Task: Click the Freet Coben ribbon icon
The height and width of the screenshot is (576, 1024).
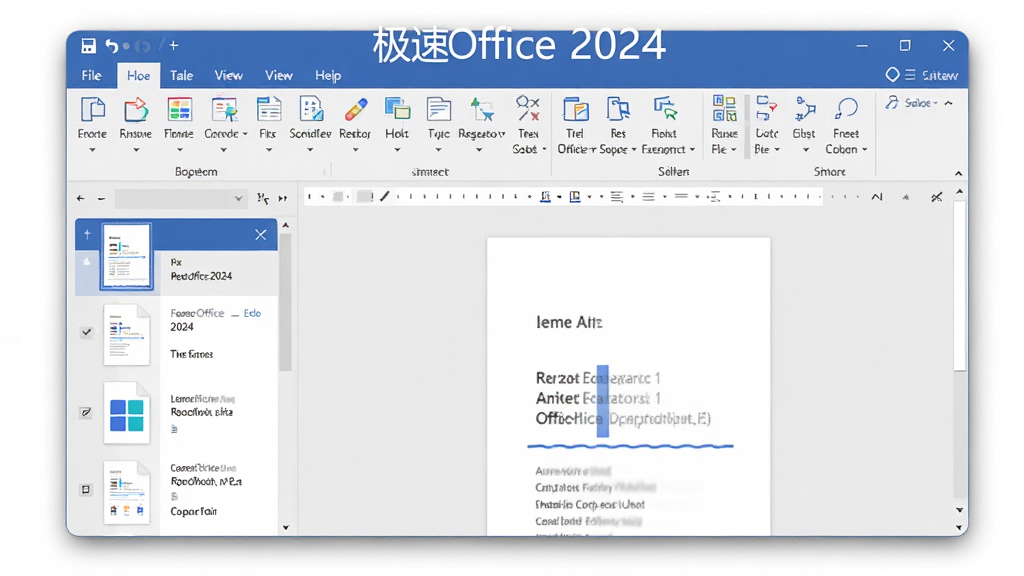Action: point(846,108)
